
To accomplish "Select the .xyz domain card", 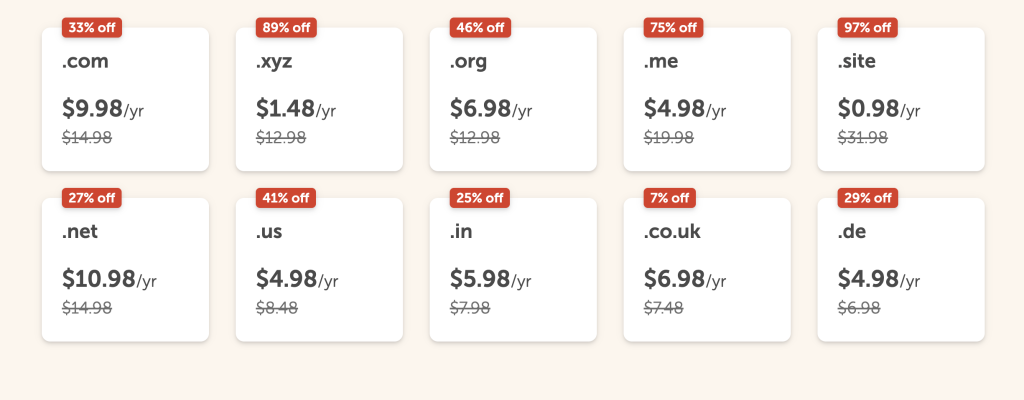I will pos(319,99).
